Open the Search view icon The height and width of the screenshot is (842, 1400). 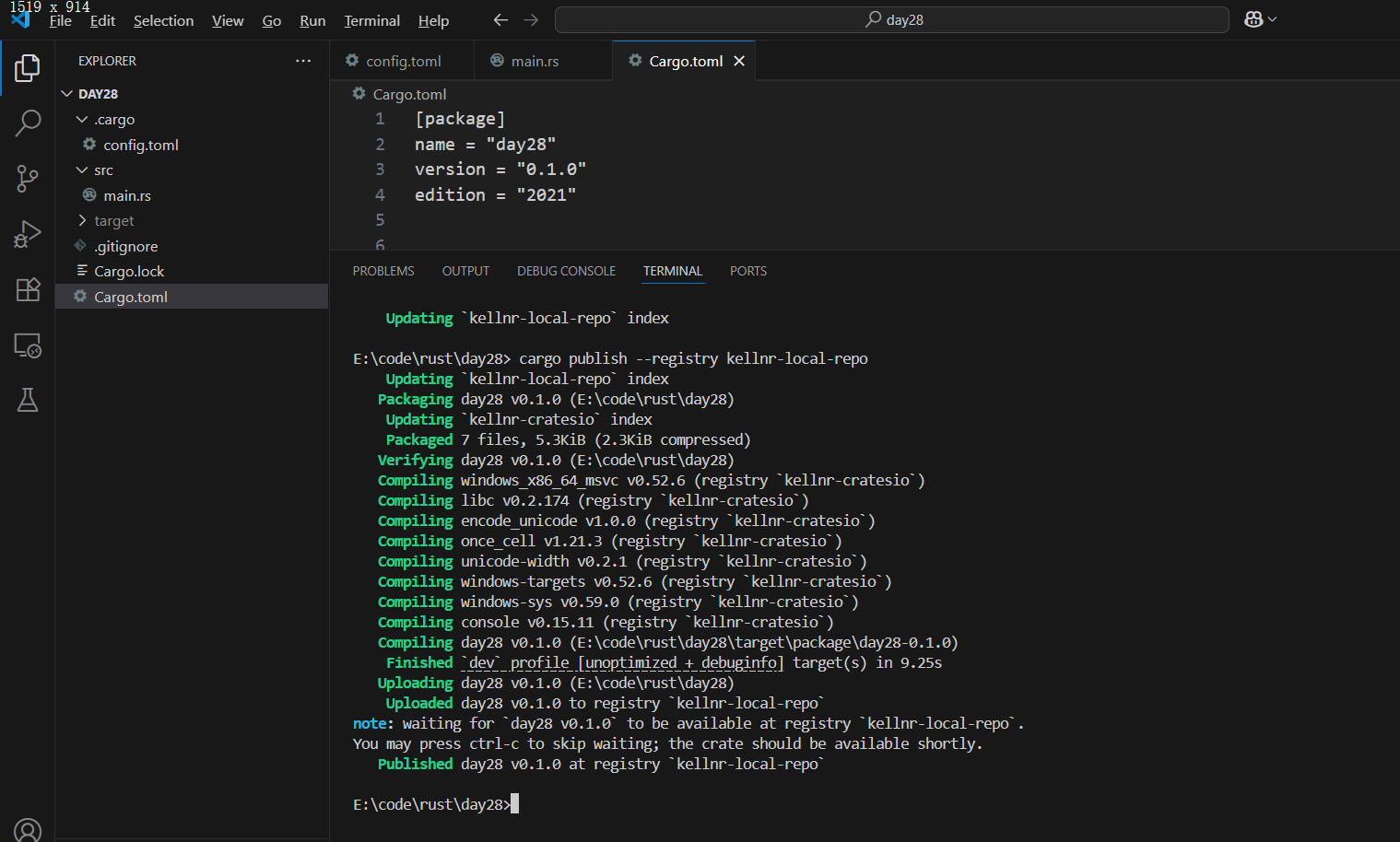point(28,123)
